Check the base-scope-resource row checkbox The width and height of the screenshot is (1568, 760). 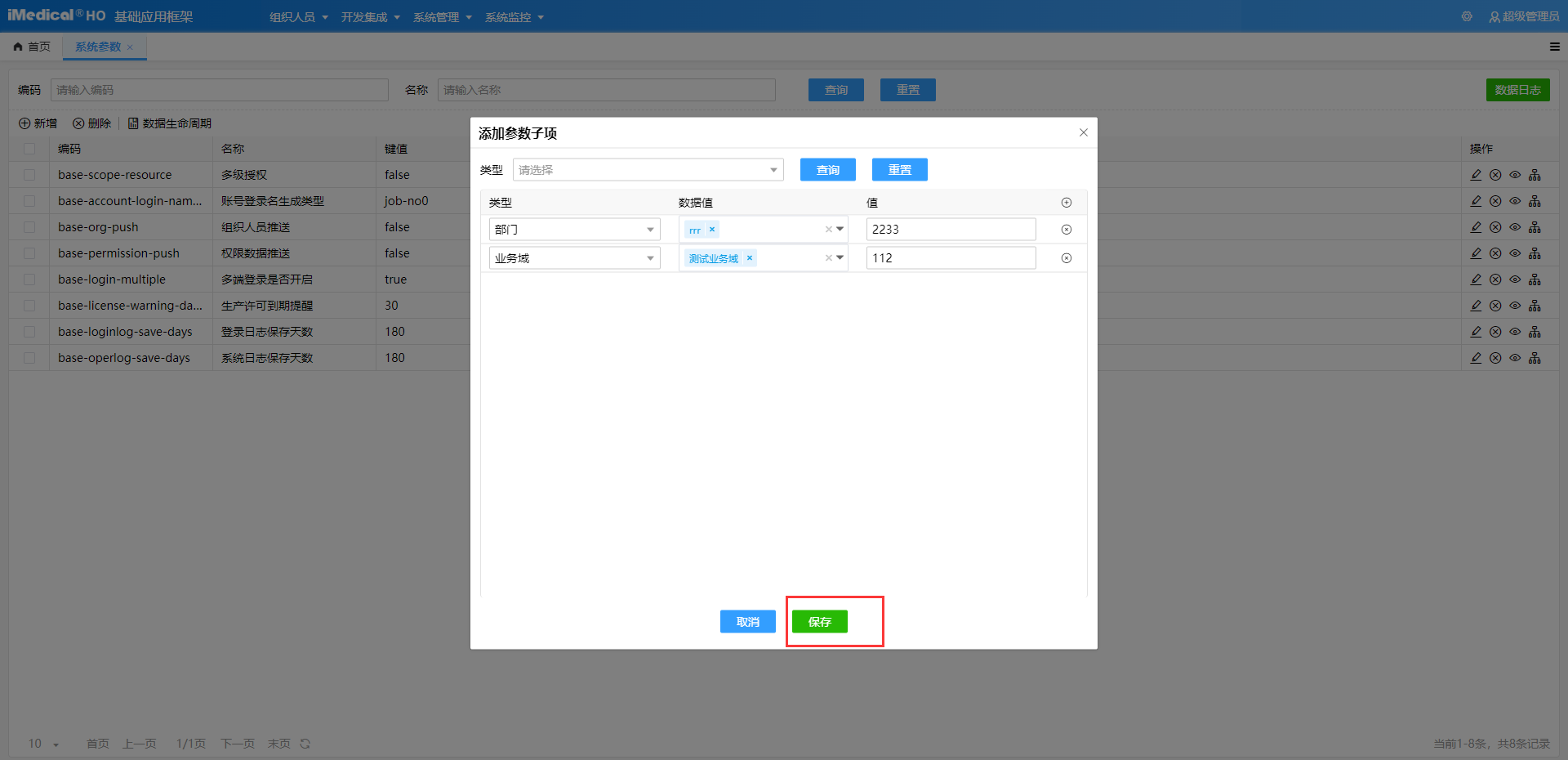[29, 175]
